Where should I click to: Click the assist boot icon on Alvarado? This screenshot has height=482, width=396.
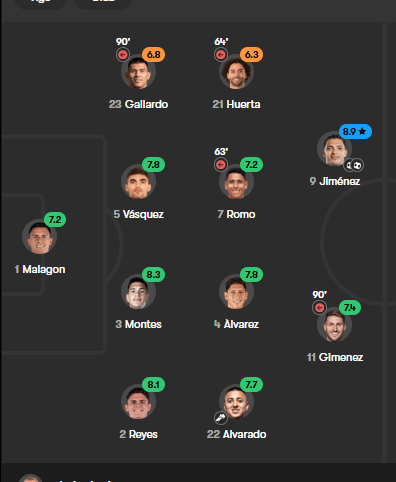click(221, 418)
